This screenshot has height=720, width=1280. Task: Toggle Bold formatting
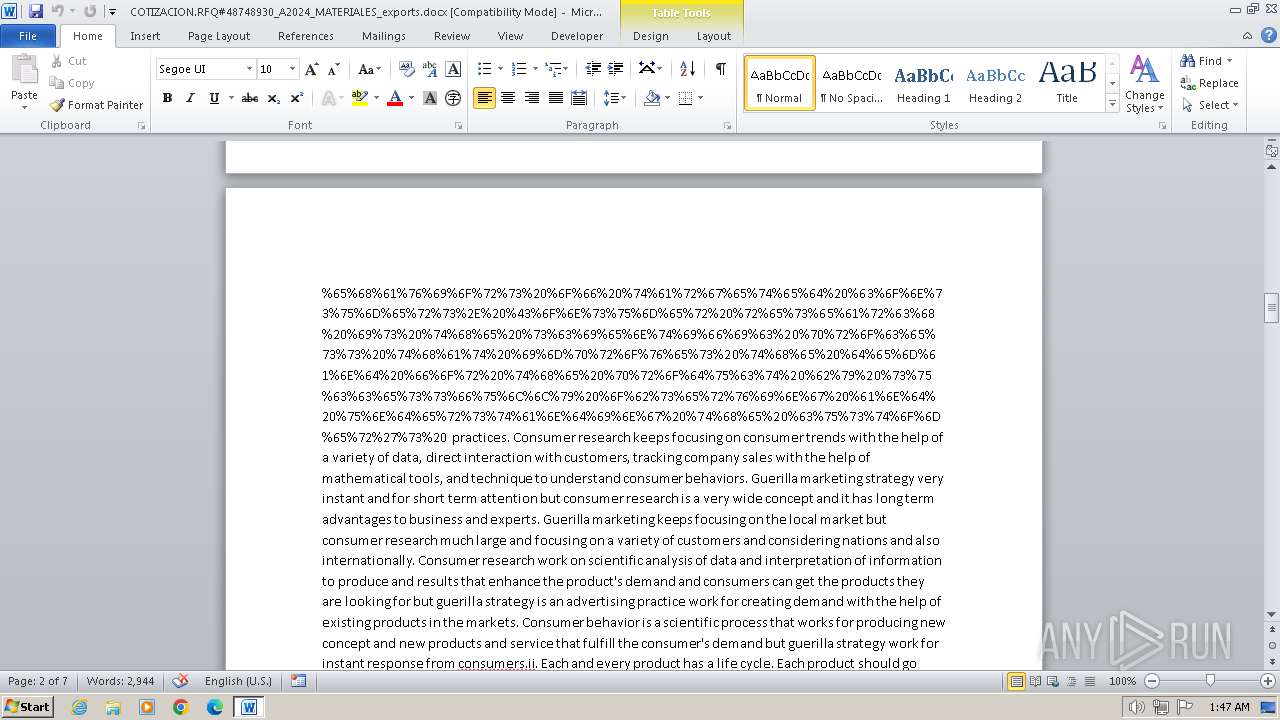coord(167,98)
